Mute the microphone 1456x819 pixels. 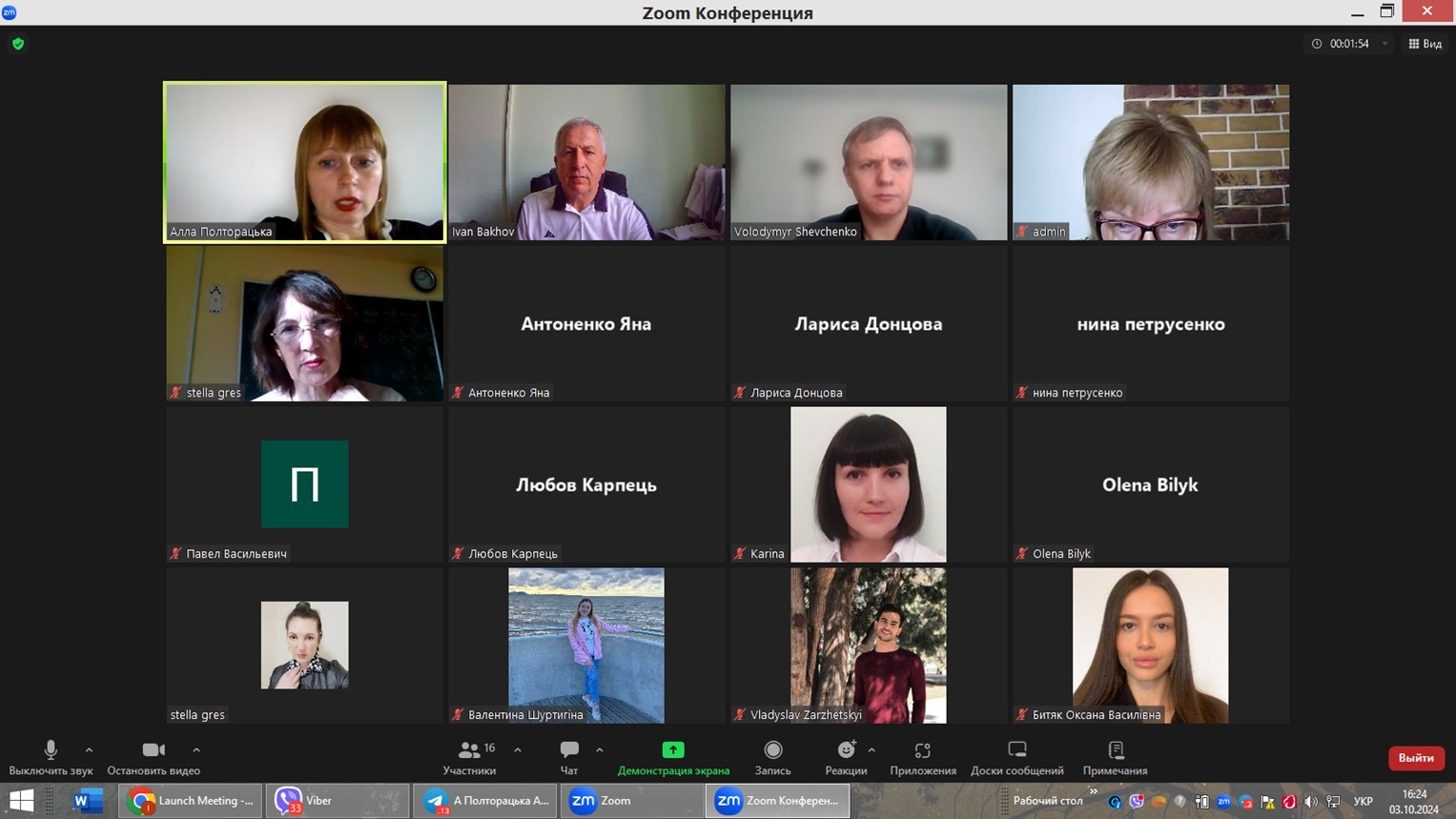coord(51,751)
